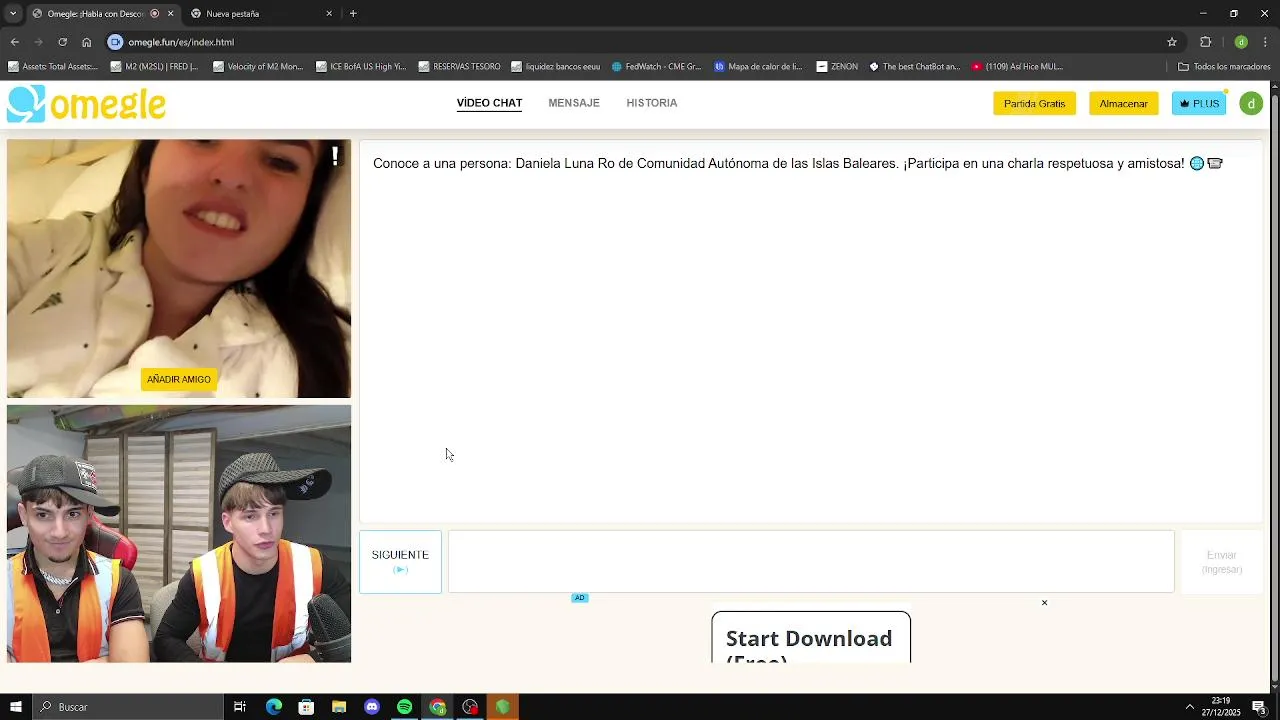
Task: Close the Nueva pestaña tab
Action: tap(329, 13)
